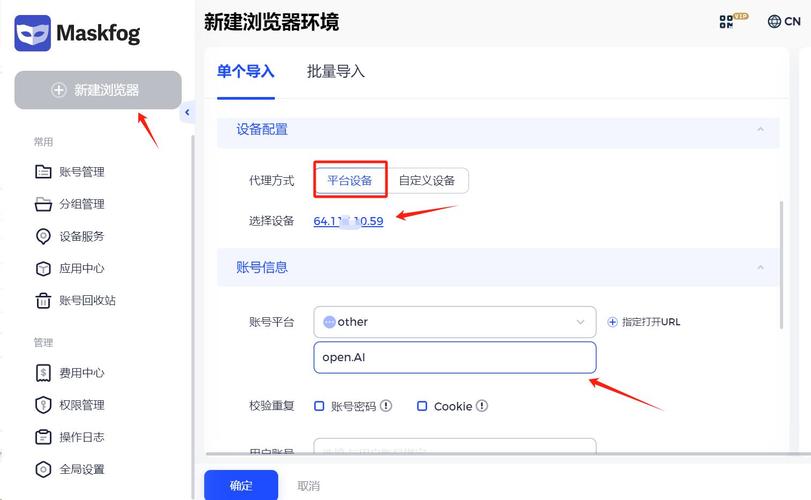This screenshot has width=811, height=500.
Task: Click the 费用中心 dollar receipt icon
Action: point(43,373)
